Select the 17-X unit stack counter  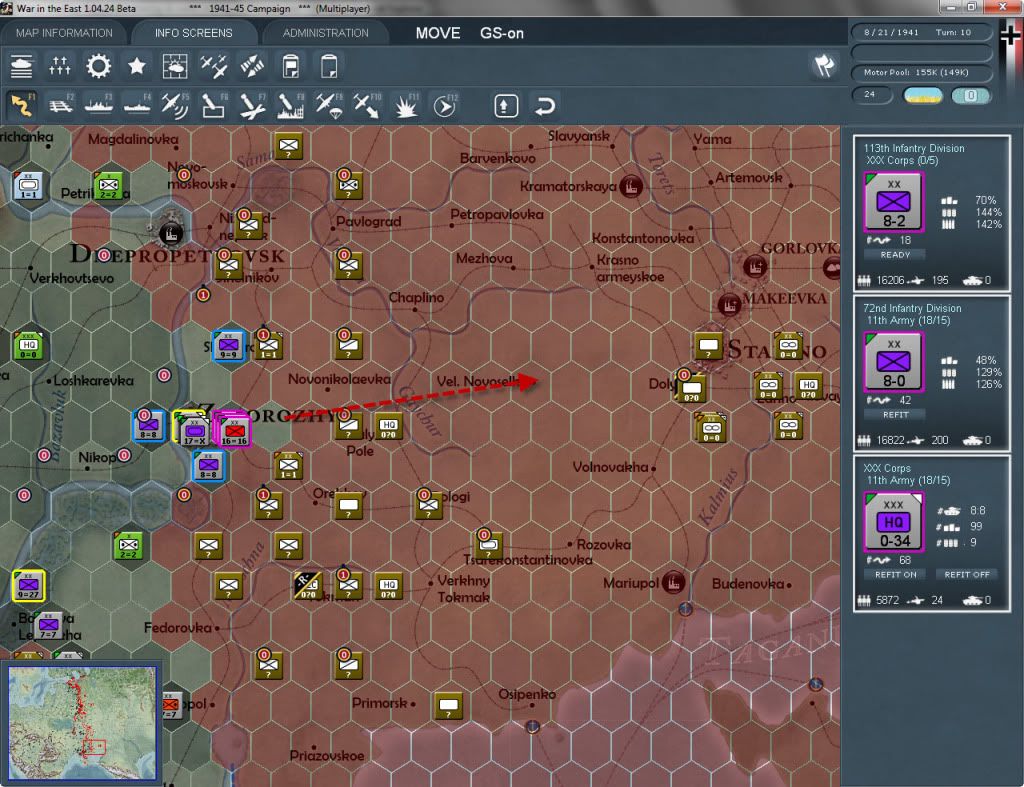[x=193, y=430]
